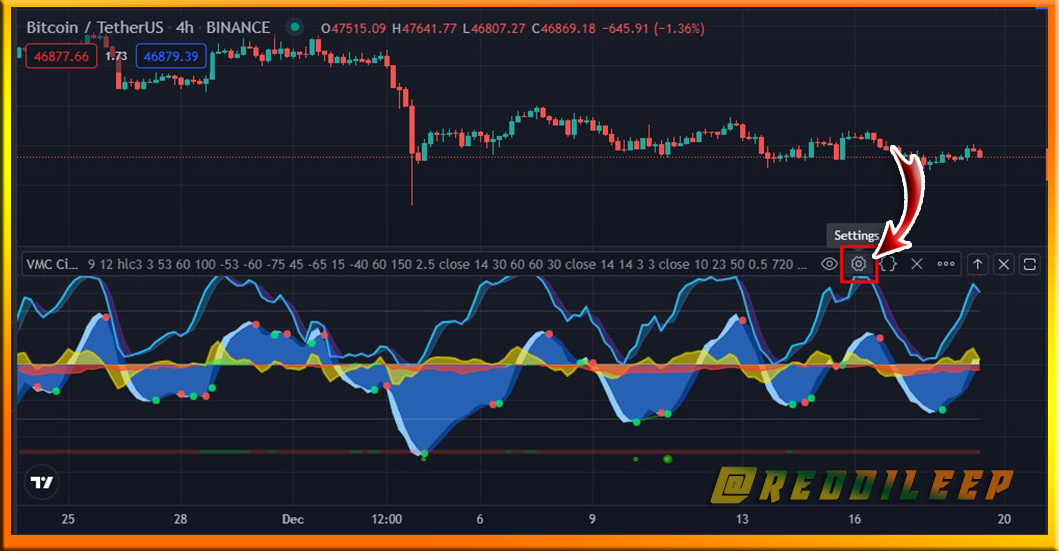Image resolution: width=1059 pixels, height=551 pixels.
Task: Click date label 16 on time axis
Action: tap(854, 519)
